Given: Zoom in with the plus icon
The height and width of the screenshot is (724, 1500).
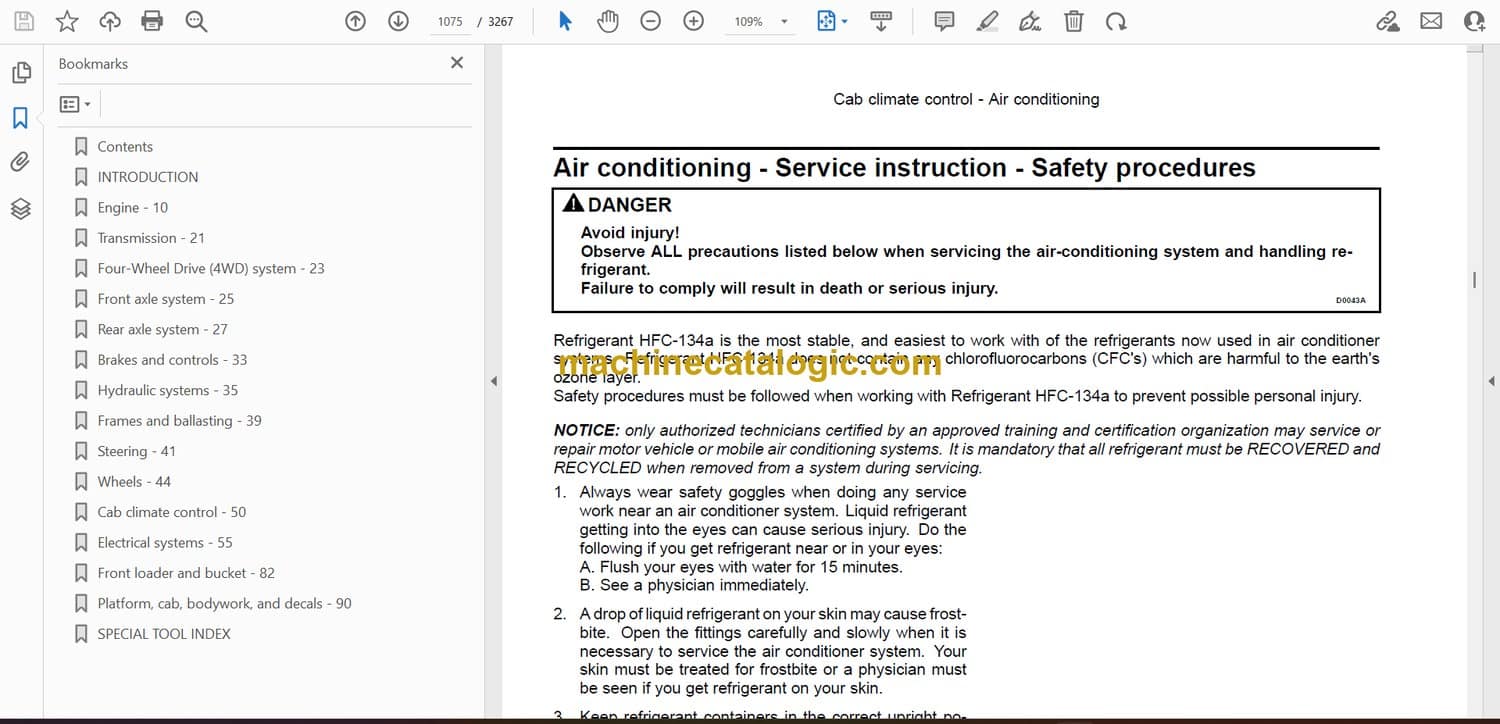Looking at the screenshot, I should 693,21.
